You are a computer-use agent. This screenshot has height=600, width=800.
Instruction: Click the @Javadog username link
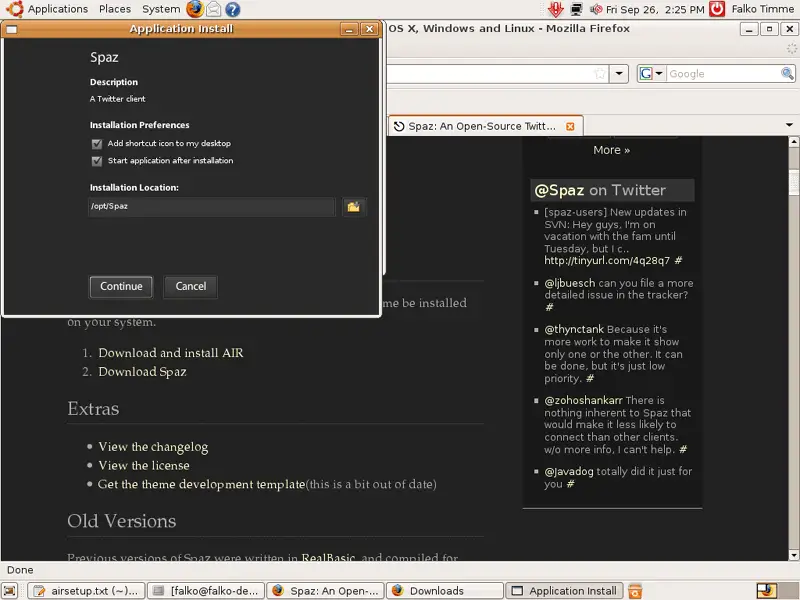click(x=569, y=471)
